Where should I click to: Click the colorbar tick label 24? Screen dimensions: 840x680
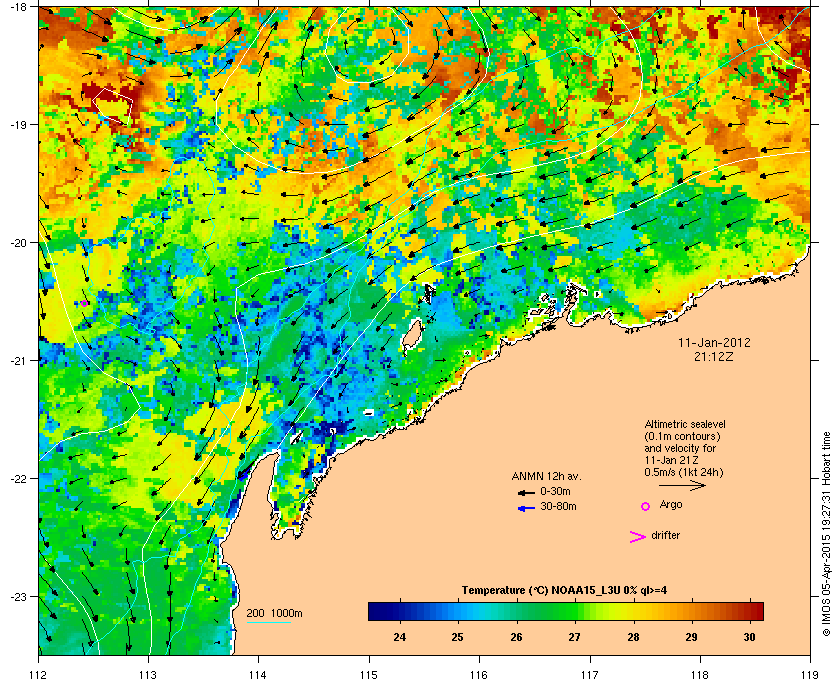point(399,637)
